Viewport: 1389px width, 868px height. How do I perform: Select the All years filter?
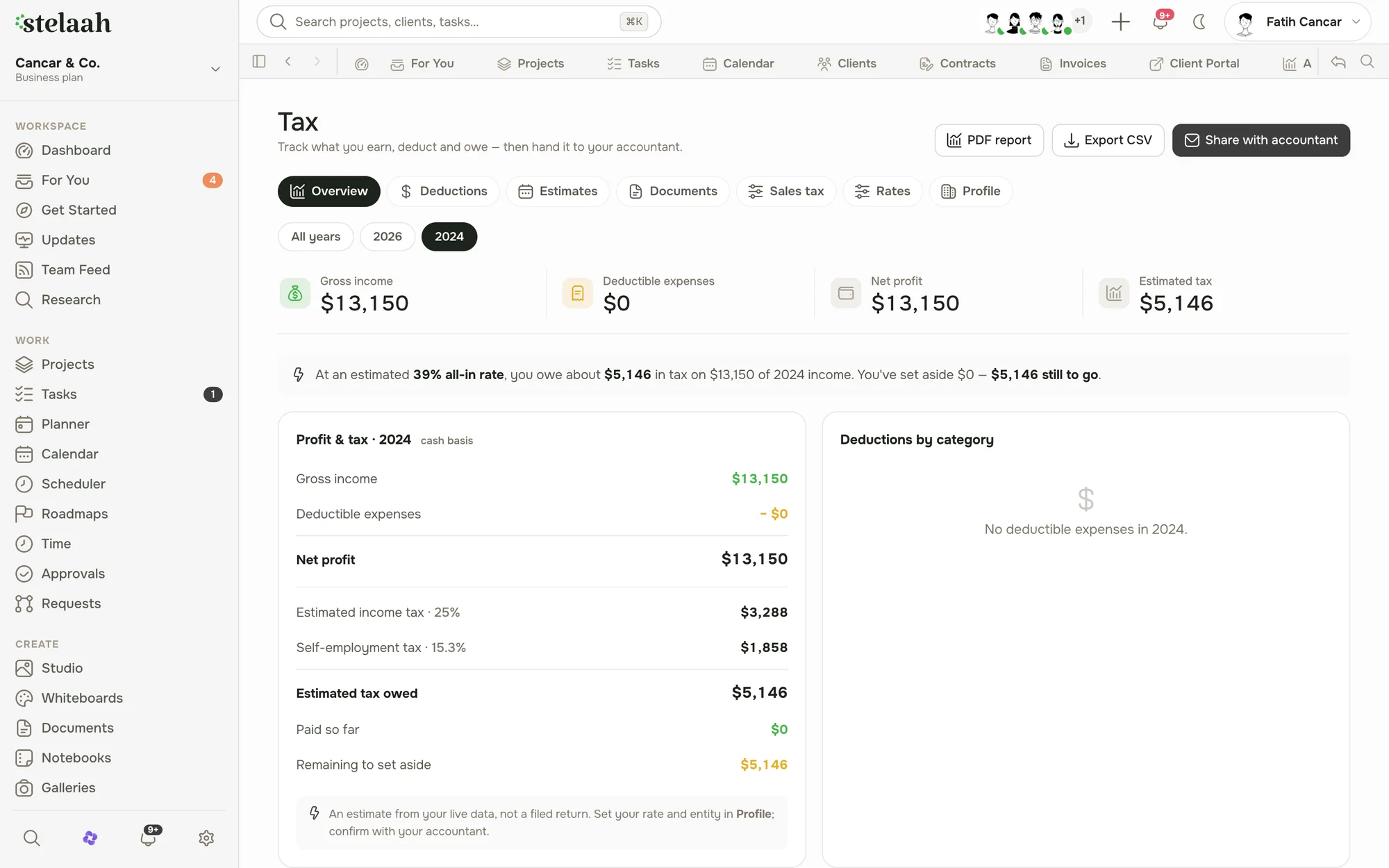point(315,237)
